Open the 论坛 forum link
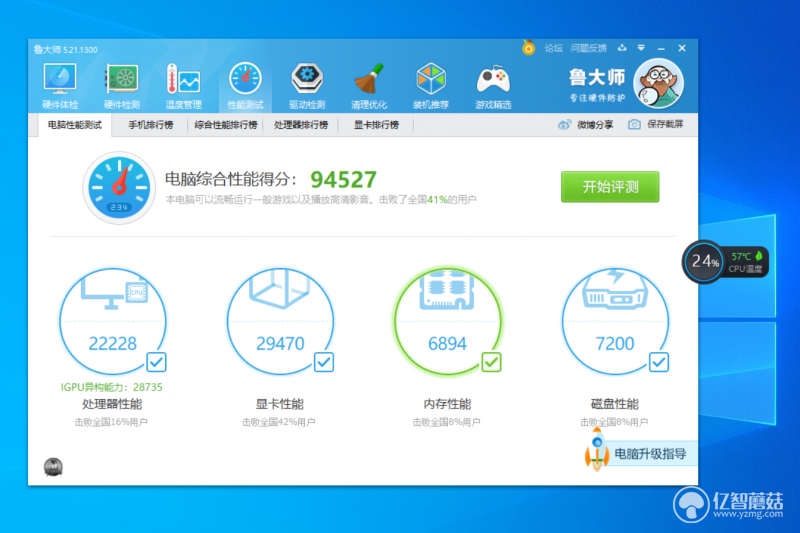 [x=554, y=48]
